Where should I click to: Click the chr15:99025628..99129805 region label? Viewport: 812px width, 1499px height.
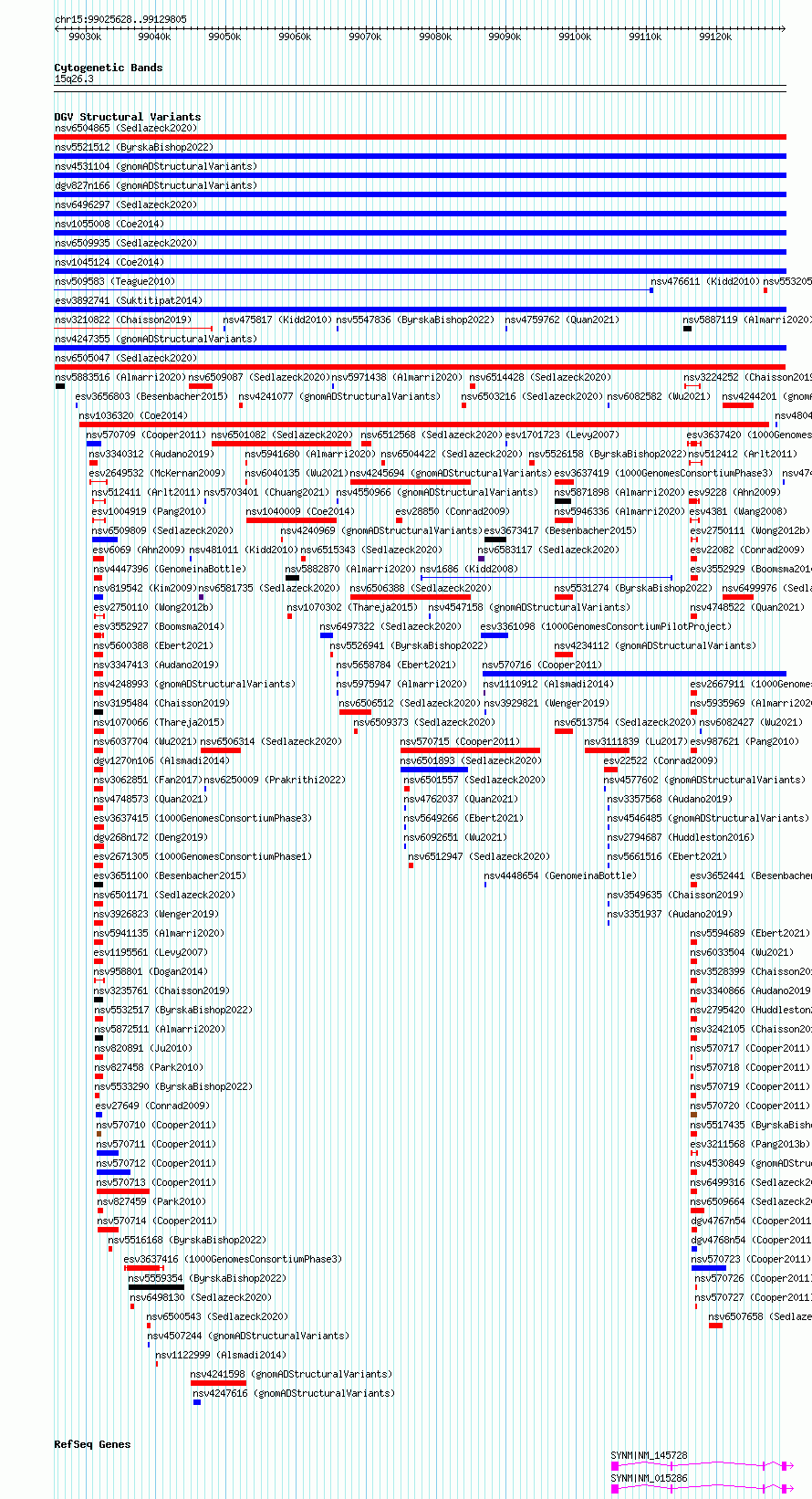point(120,19)
